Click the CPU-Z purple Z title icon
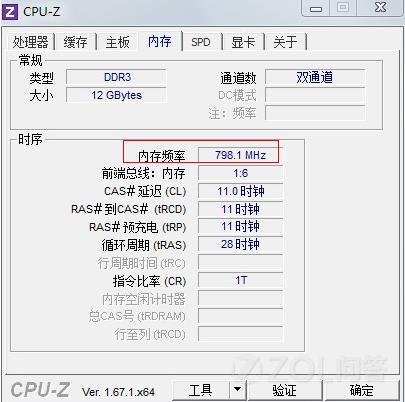The width and height of the screenshot is (405, 402). pos(10,12)
